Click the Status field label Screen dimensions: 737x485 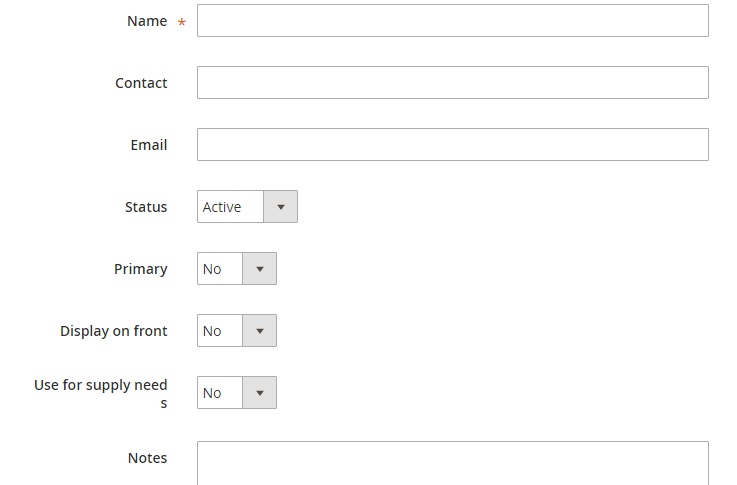[146, 207]
